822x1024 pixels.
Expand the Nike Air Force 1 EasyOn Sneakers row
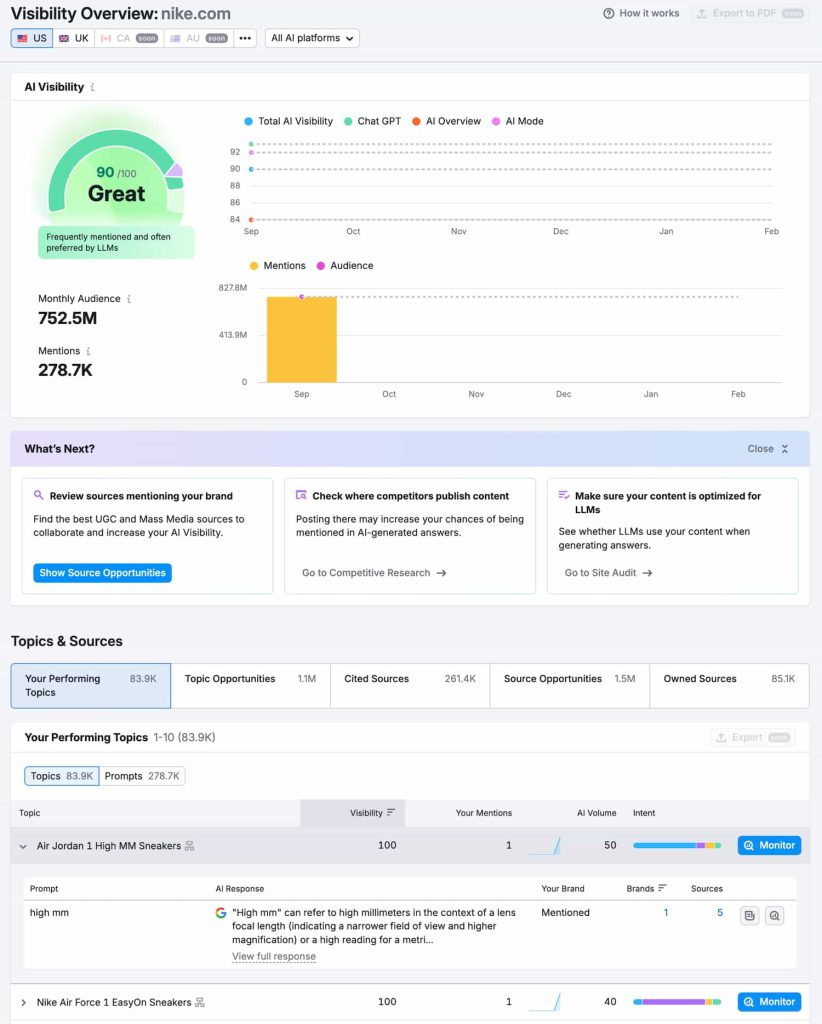point(23,1001)
